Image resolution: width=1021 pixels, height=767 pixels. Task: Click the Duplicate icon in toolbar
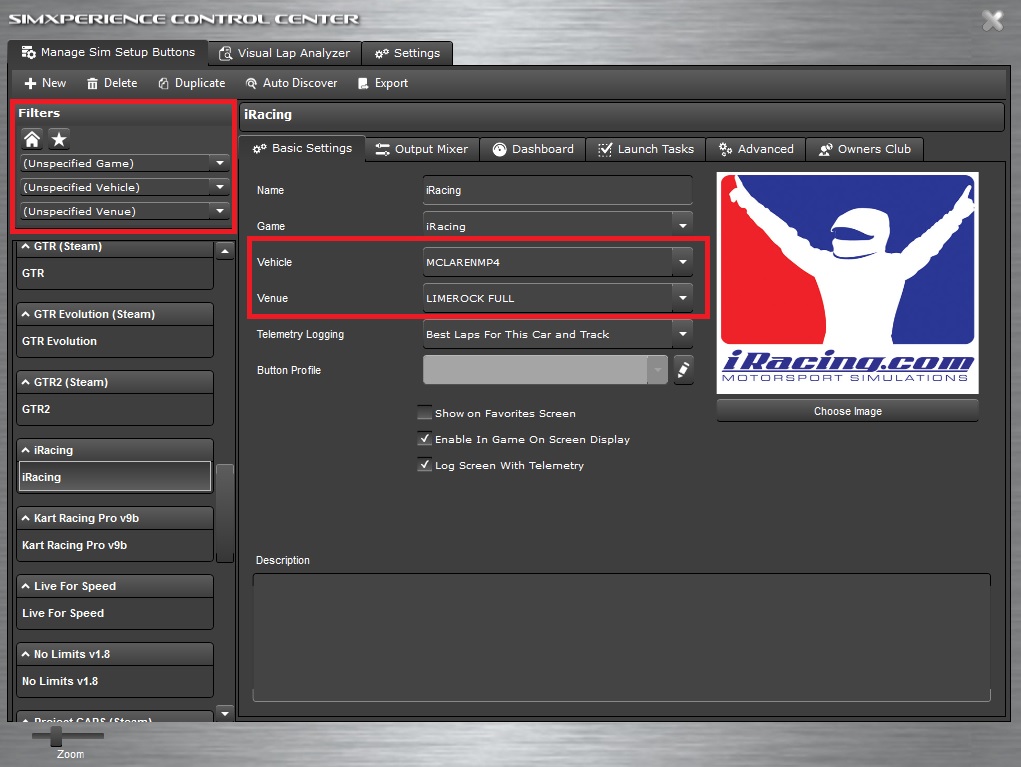coord(163,83)
